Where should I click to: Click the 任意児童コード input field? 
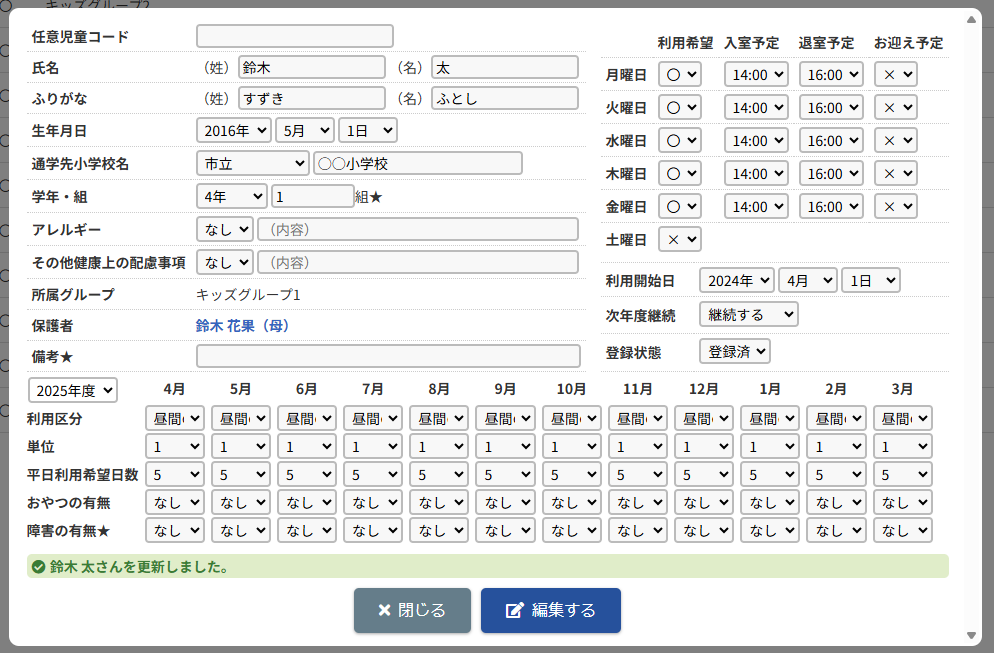click(x=295, y=36)
